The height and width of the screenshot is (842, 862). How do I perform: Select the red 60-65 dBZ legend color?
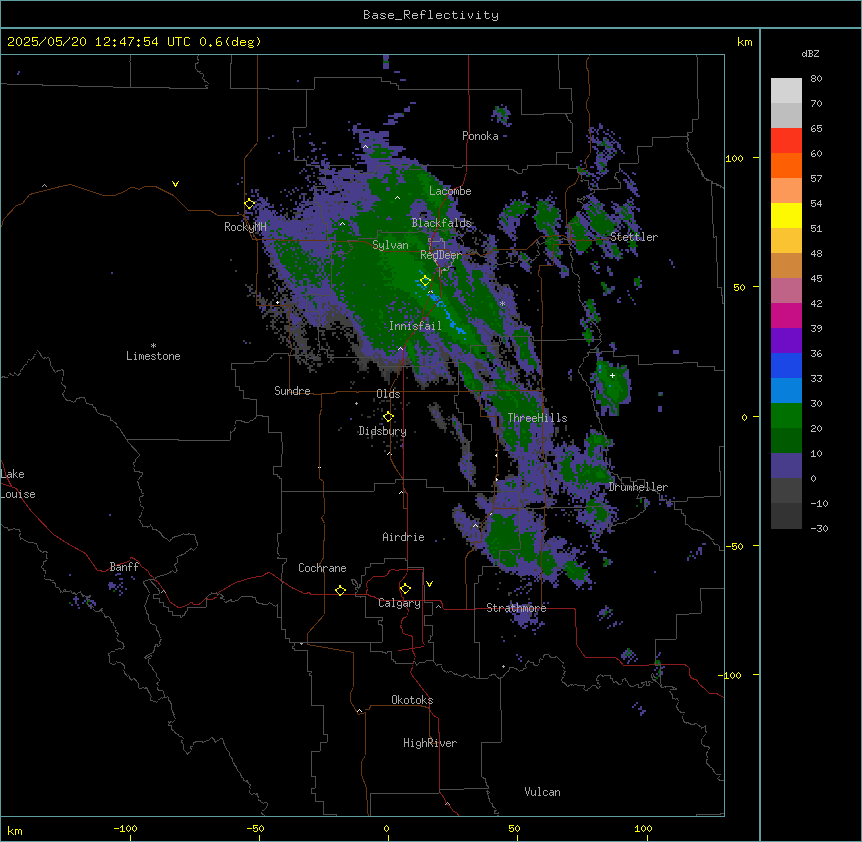(786, 141)
